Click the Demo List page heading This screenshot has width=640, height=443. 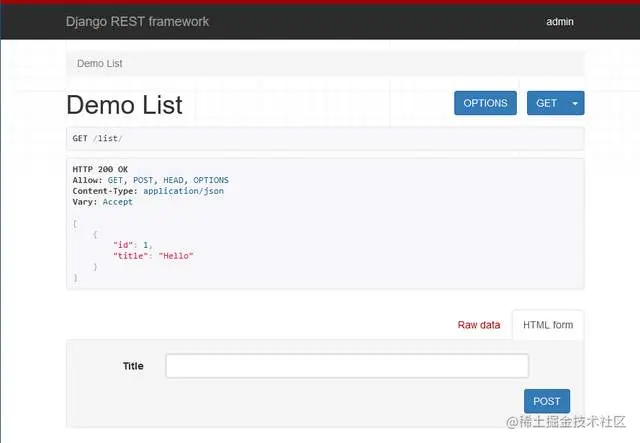124,105
